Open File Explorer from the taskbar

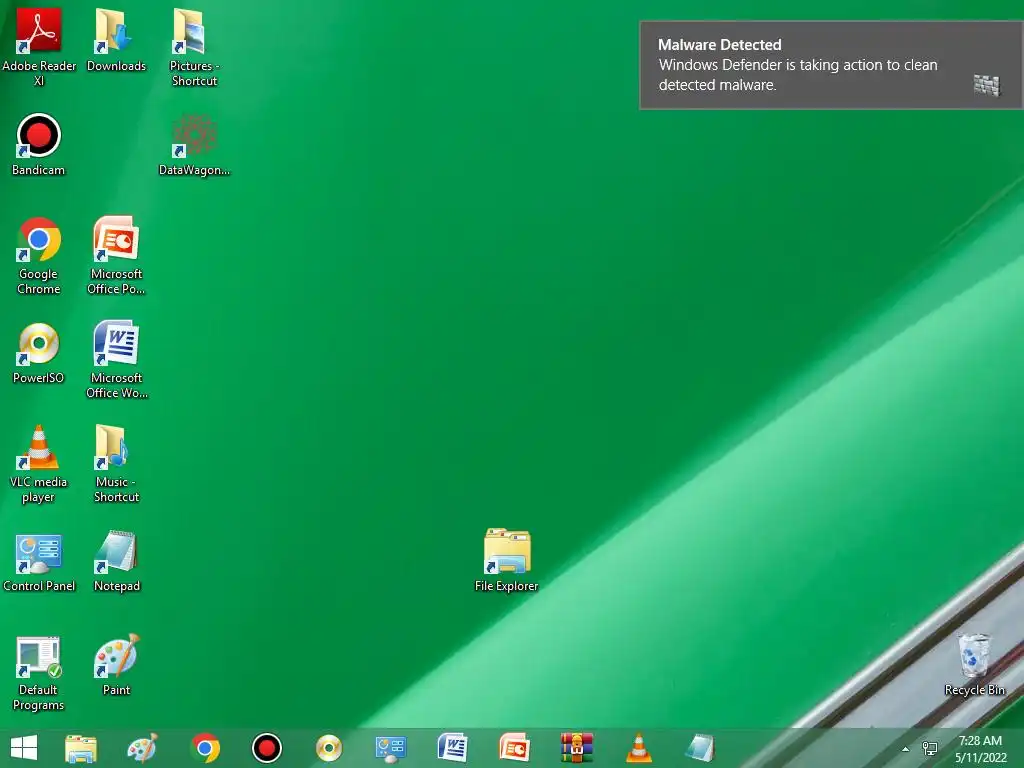coord(81,748)
